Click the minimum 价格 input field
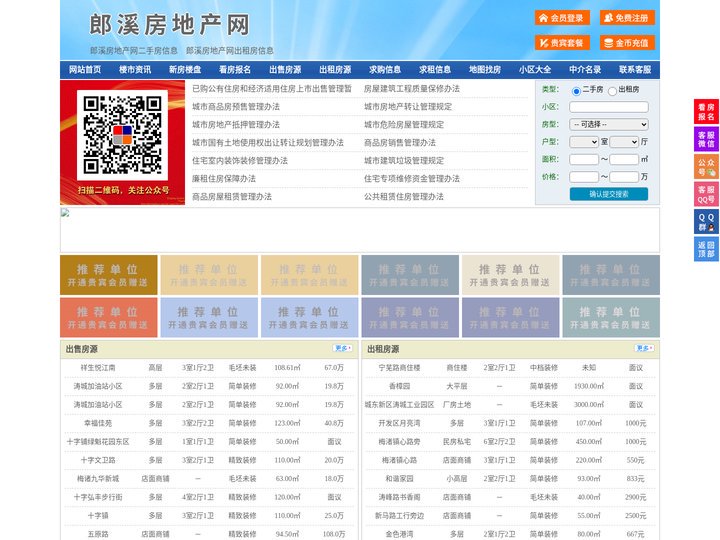720x540 pixels. pos(584,177)
